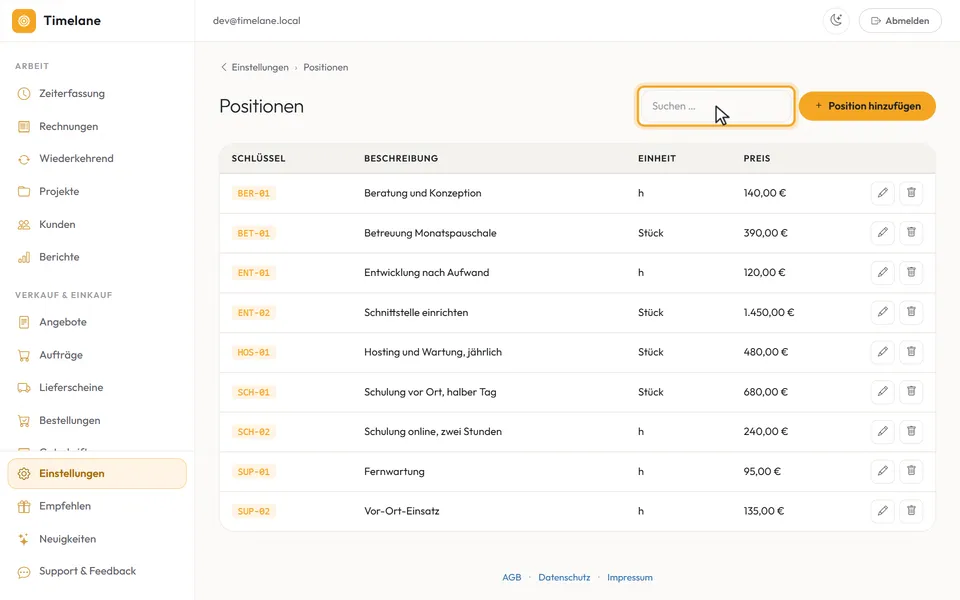Open Bestellungen
Image resolution: width=960 pixels, height=600 pixels.
(x=97, y=421)
